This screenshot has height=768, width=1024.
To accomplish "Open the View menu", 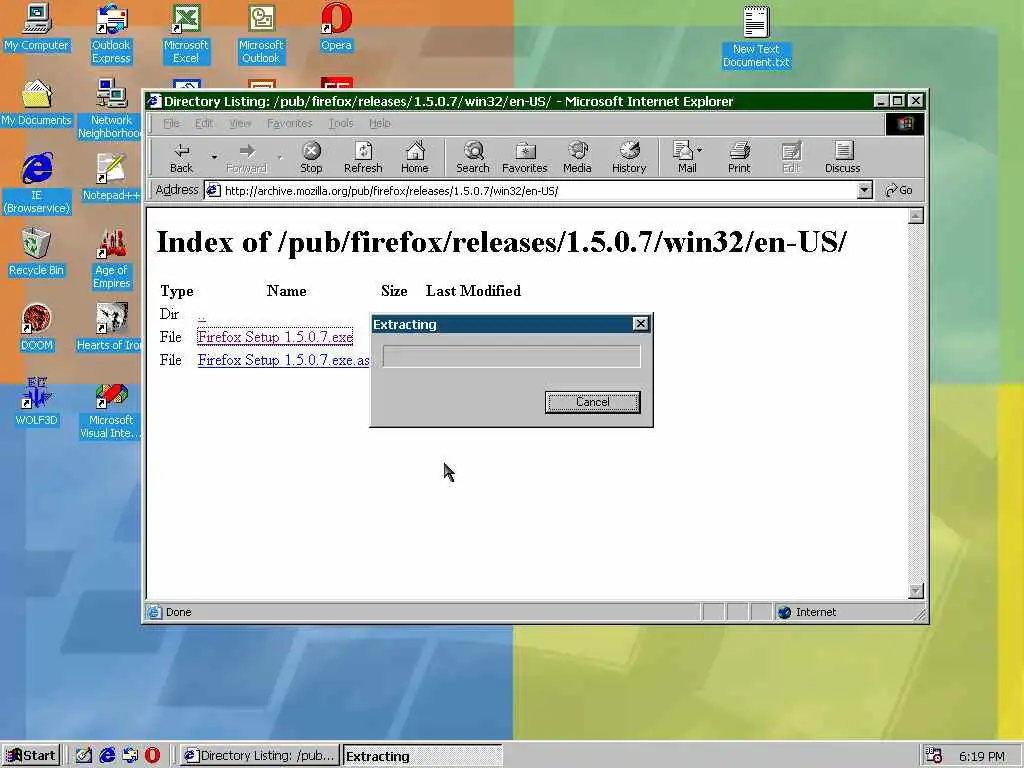I will [x=240, y=123].
